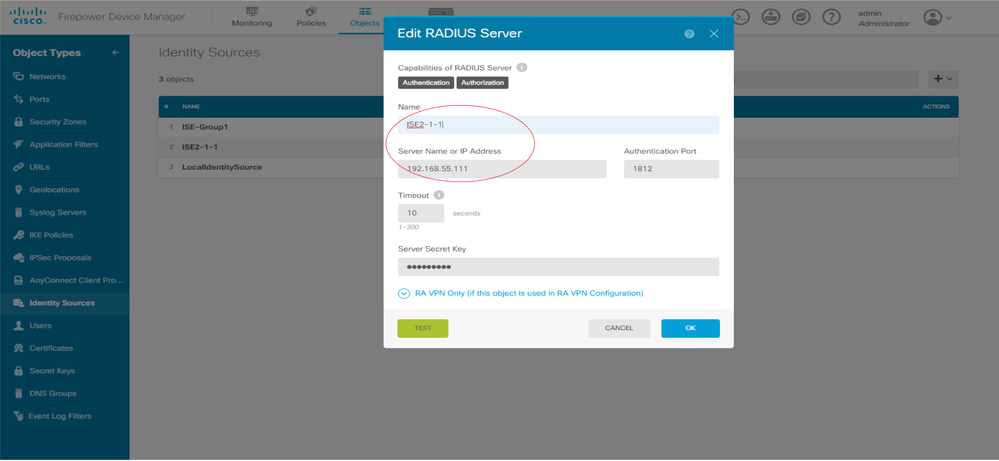
Task: Open the task list icon
Action: tap(801, 17)
